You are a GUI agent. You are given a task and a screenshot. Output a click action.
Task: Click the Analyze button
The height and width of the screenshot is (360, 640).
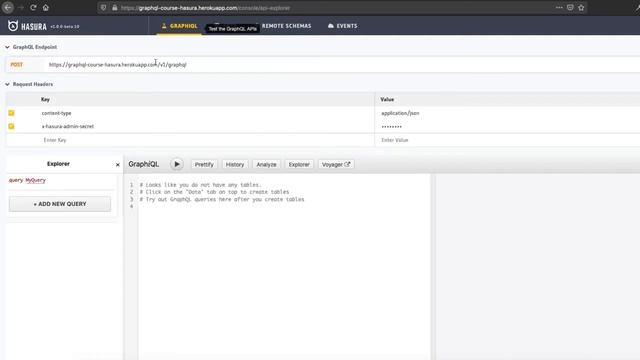coord(266,164)
